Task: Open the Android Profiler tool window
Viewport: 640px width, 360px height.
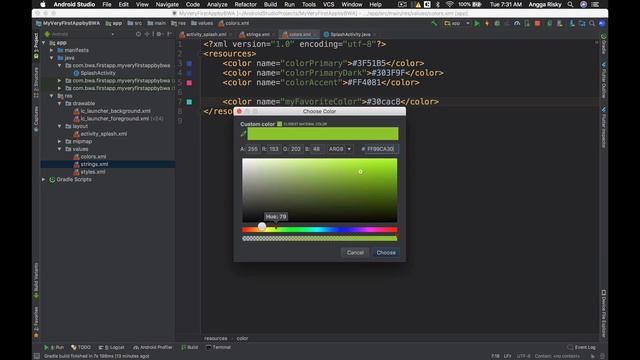Action: click(x=153, y=347)
